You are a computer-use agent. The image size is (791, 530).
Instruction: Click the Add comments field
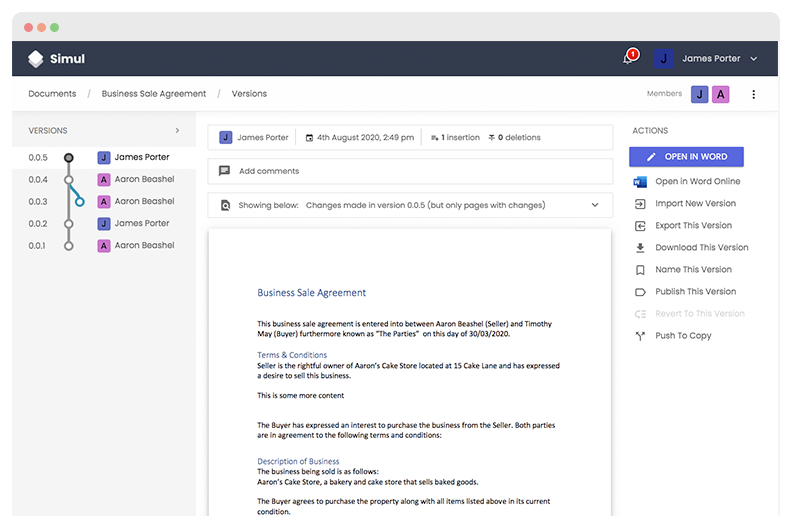click(410, 171)
